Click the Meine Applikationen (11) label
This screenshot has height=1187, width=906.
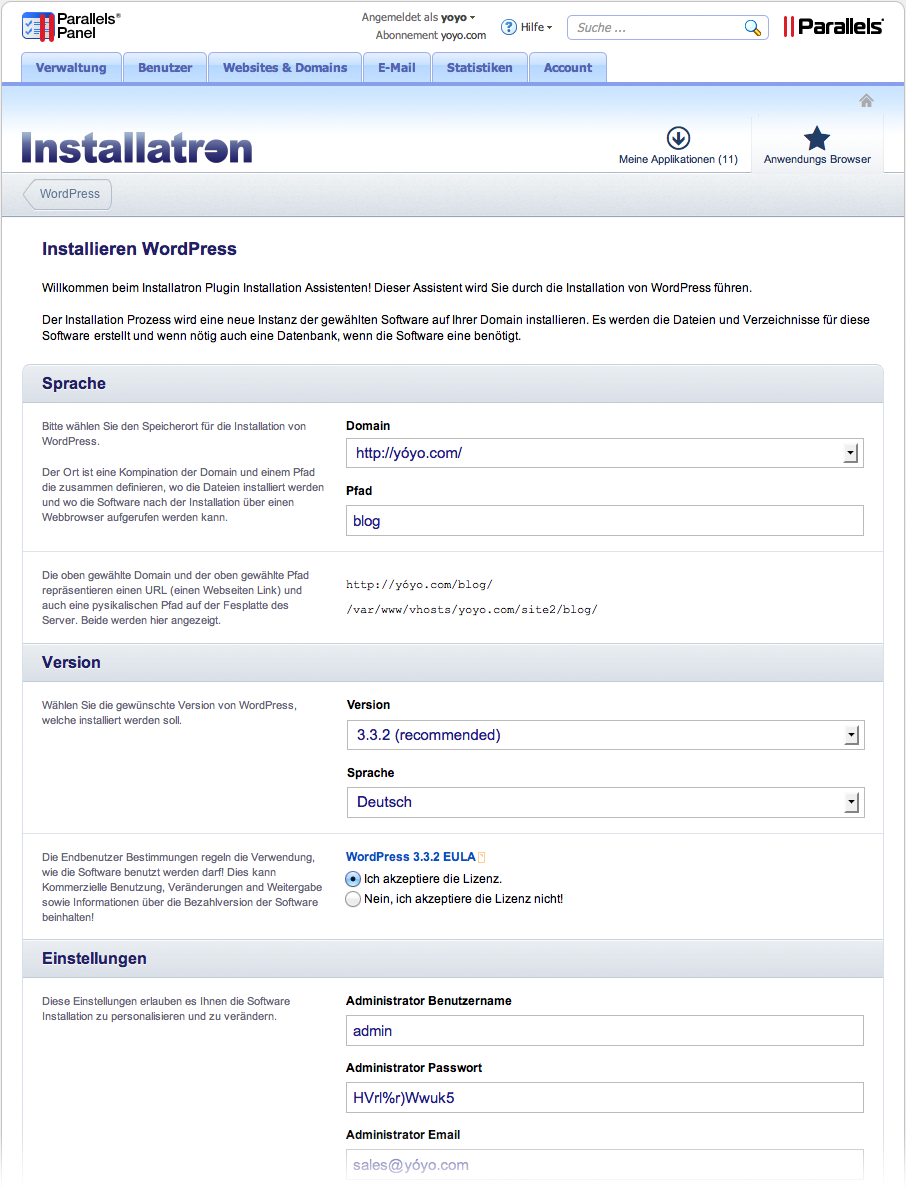(678, 160)
